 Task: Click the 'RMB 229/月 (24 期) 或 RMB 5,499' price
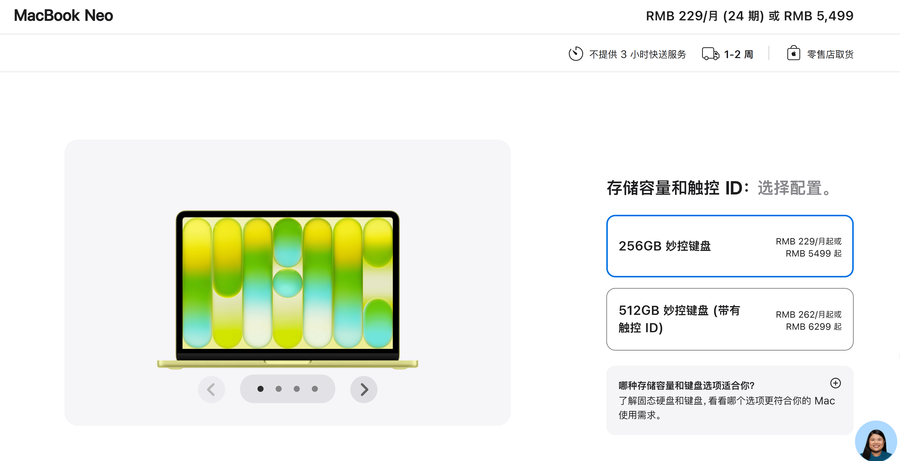click(x=750, y=16)
